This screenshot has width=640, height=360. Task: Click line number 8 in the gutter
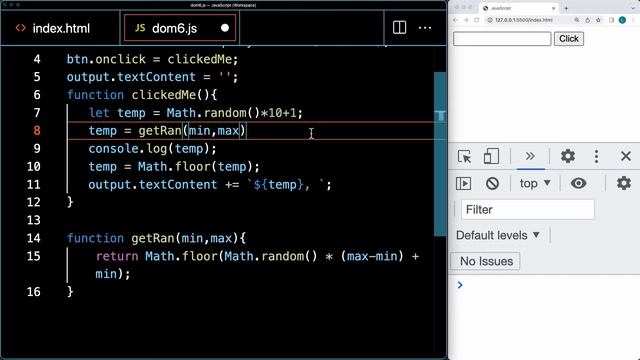(37, 131)
